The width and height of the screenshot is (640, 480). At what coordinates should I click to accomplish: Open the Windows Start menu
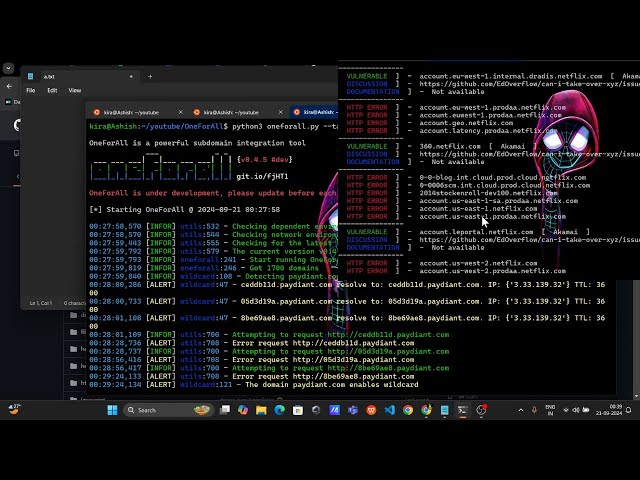tap(112, 410)
